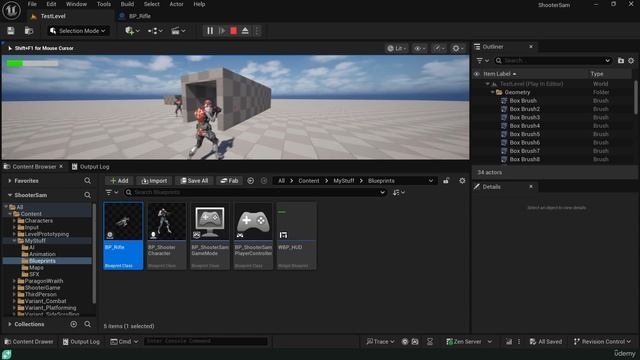Open the Content Drawer
640x360 pixels.
[x=29, y=342]
